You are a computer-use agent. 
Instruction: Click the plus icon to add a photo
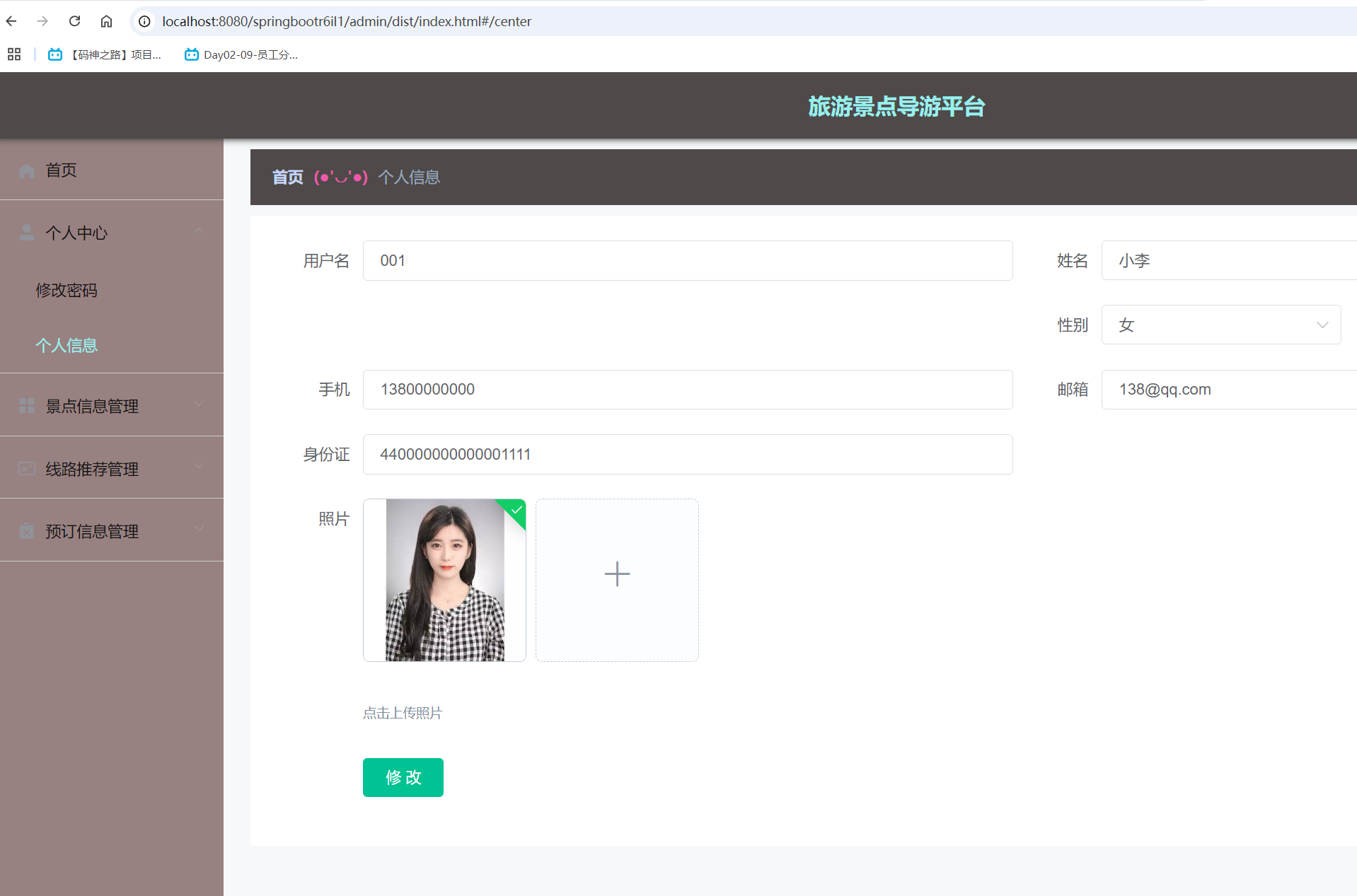616,574
